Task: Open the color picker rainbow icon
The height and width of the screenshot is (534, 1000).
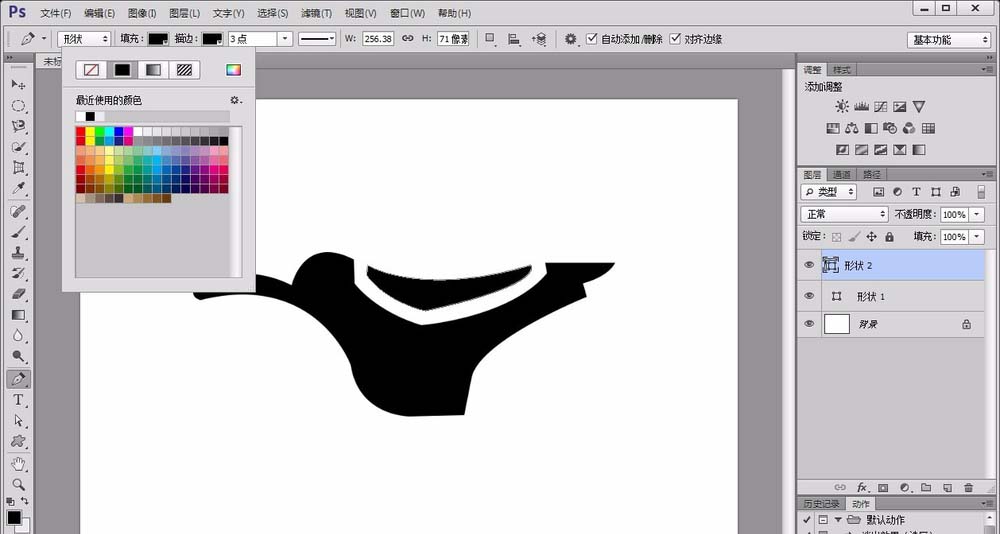Action: point(233,70)
